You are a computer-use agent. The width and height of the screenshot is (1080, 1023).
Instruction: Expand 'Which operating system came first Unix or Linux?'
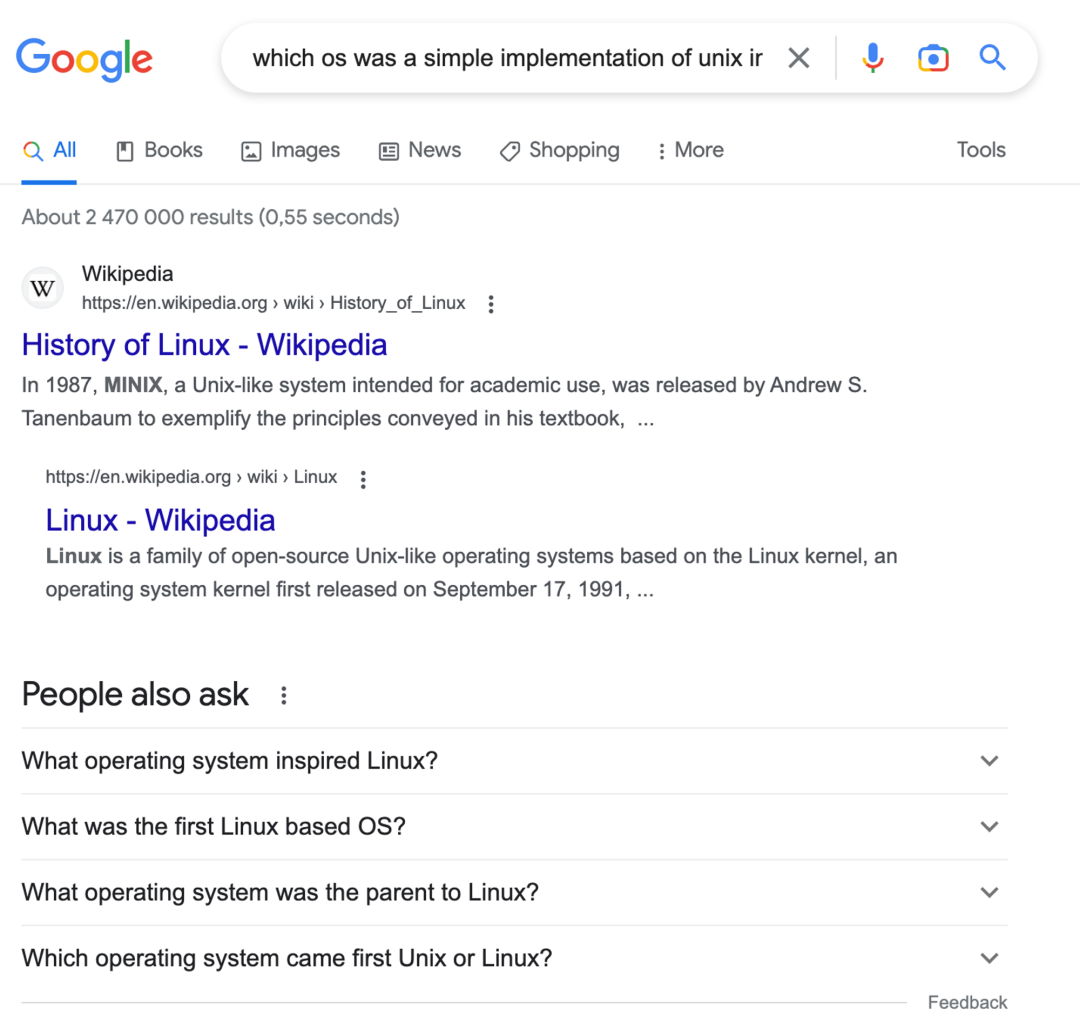[x=514, y=958]
